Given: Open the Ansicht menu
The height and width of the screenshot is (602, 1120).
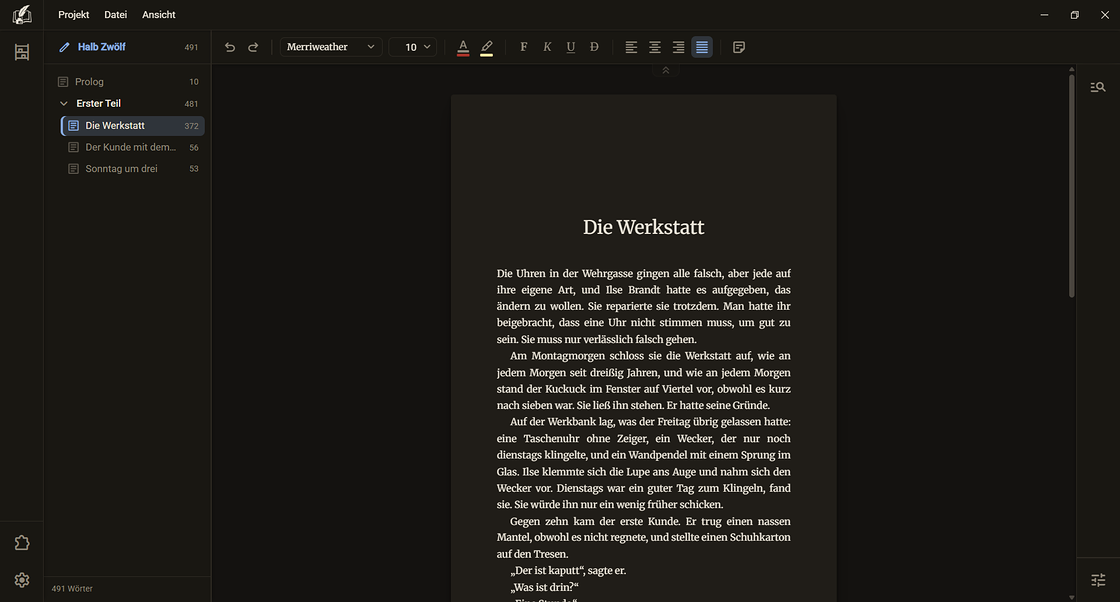Looking at the screenshot, I should point(159,14).
